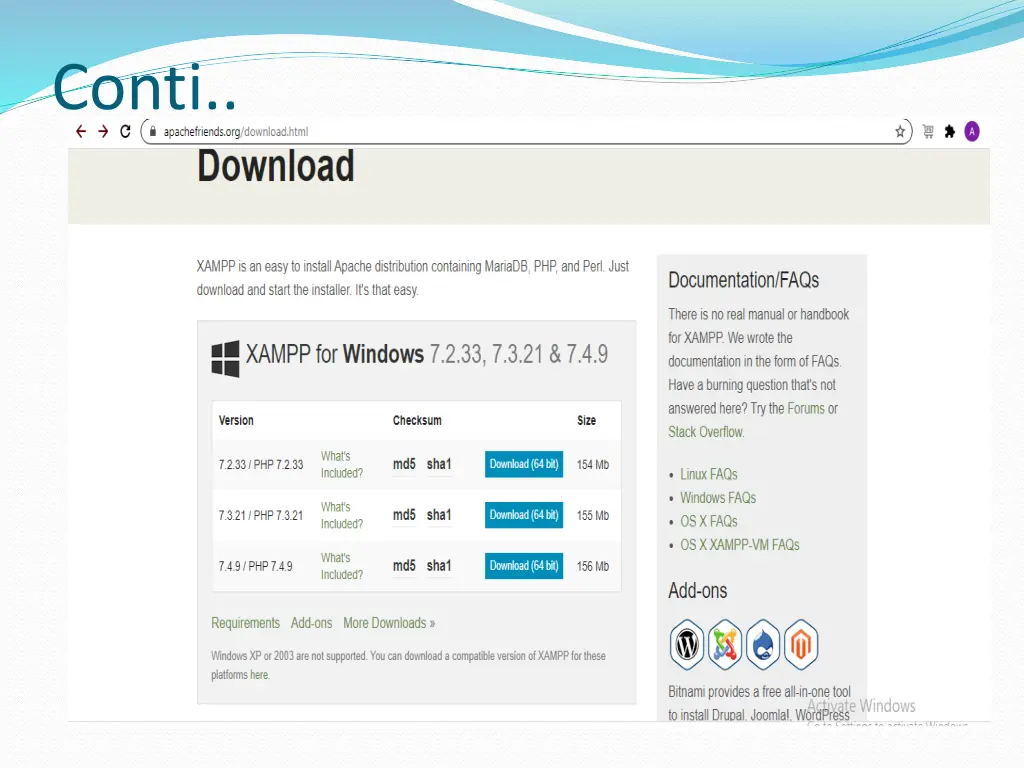Screen dimensions: 1024x768
Task: Open OS X FAQs
Action: [x=709, y=522]
